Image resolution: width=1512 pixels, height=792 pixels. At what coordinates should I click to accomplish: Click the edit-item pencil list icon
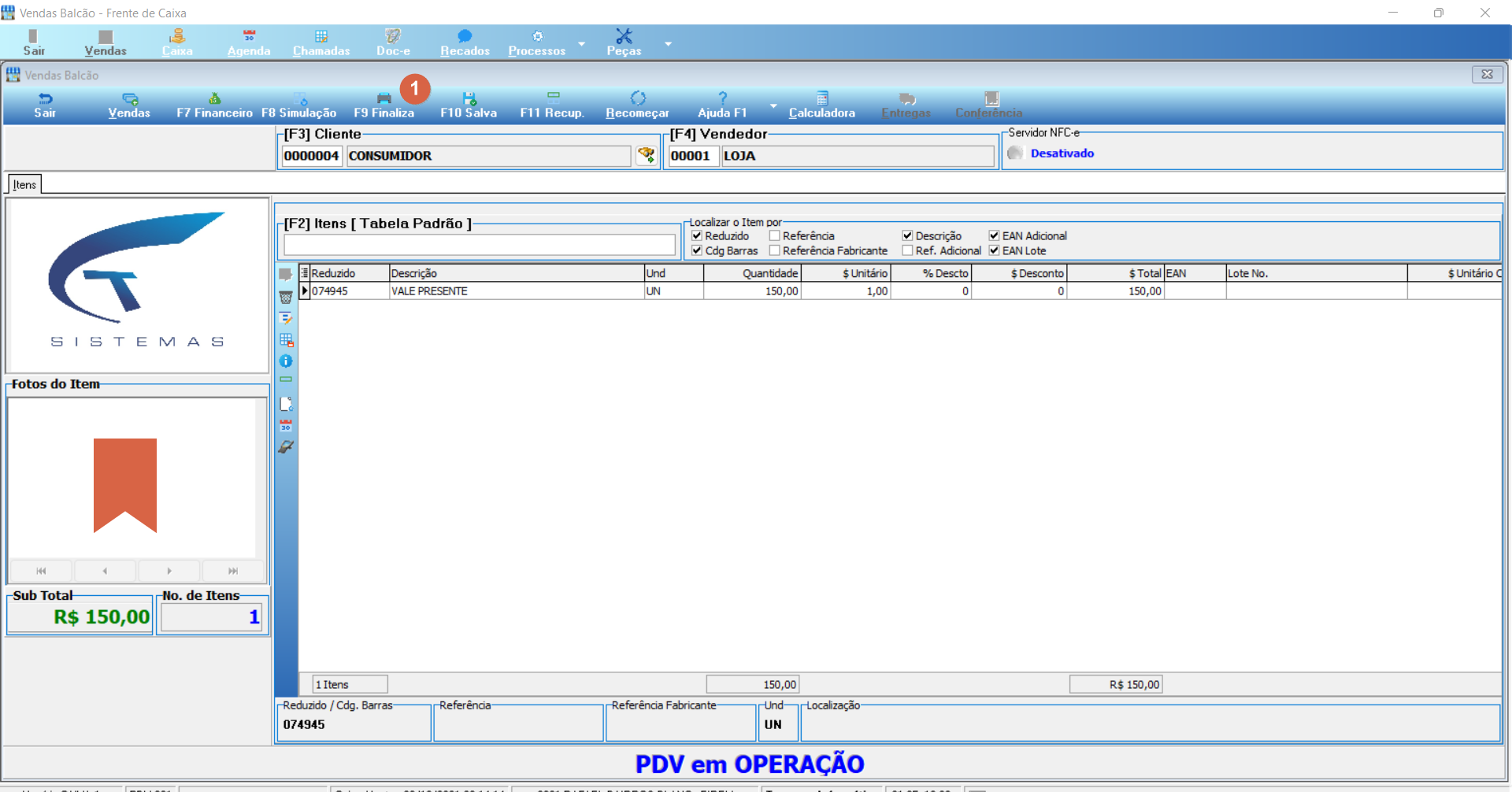click(286, 318)
